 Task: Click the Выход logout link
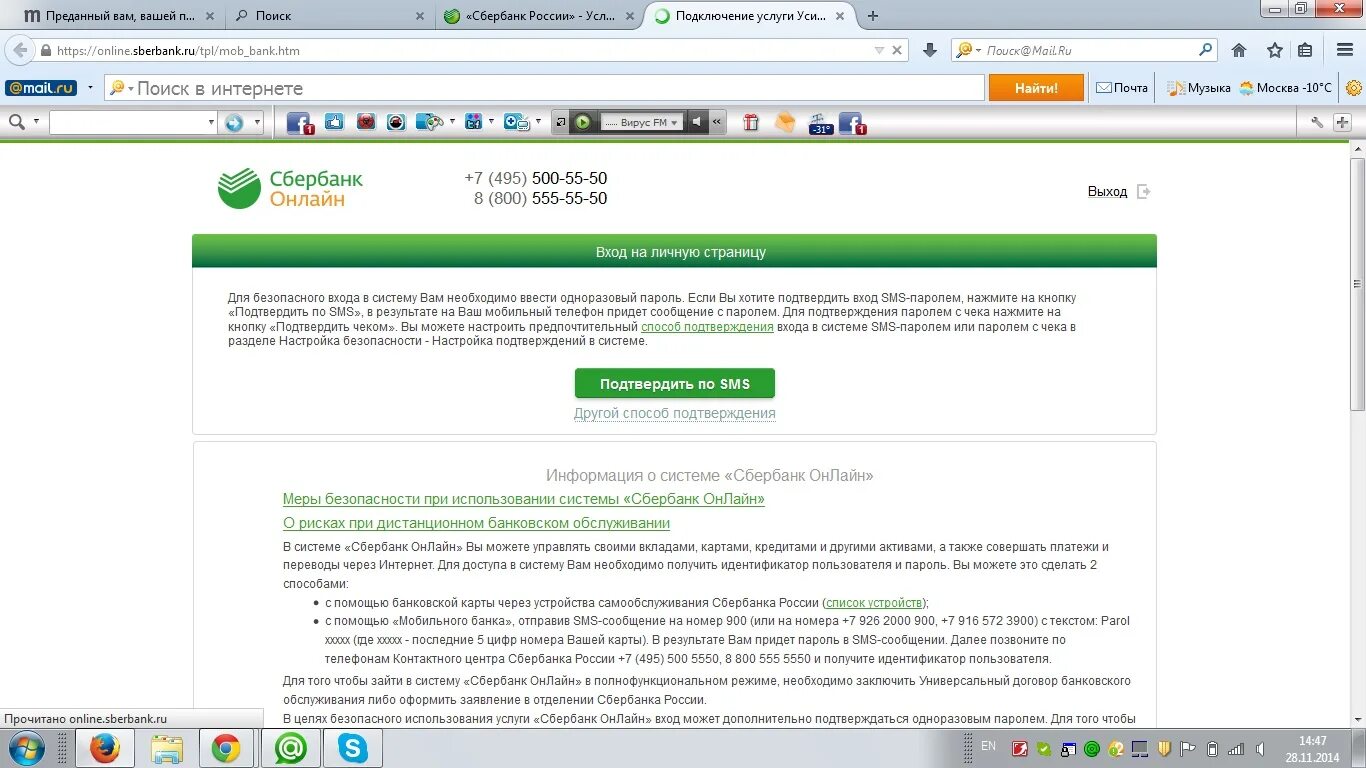tap(1107, 192)
